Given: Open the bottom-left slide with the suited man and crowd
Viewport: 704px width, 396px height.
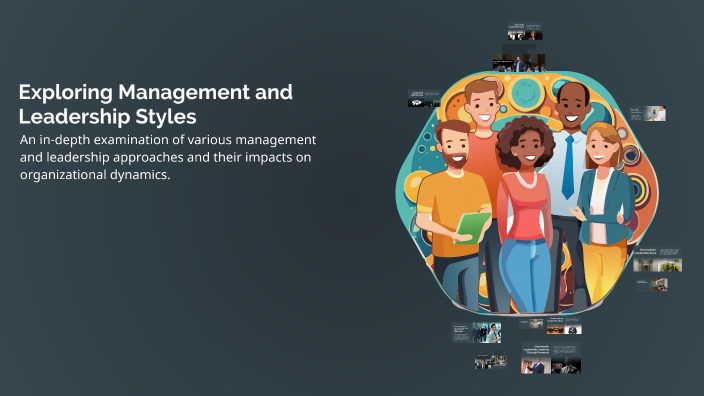Looking at the screenshot, I should pos(491,361).
